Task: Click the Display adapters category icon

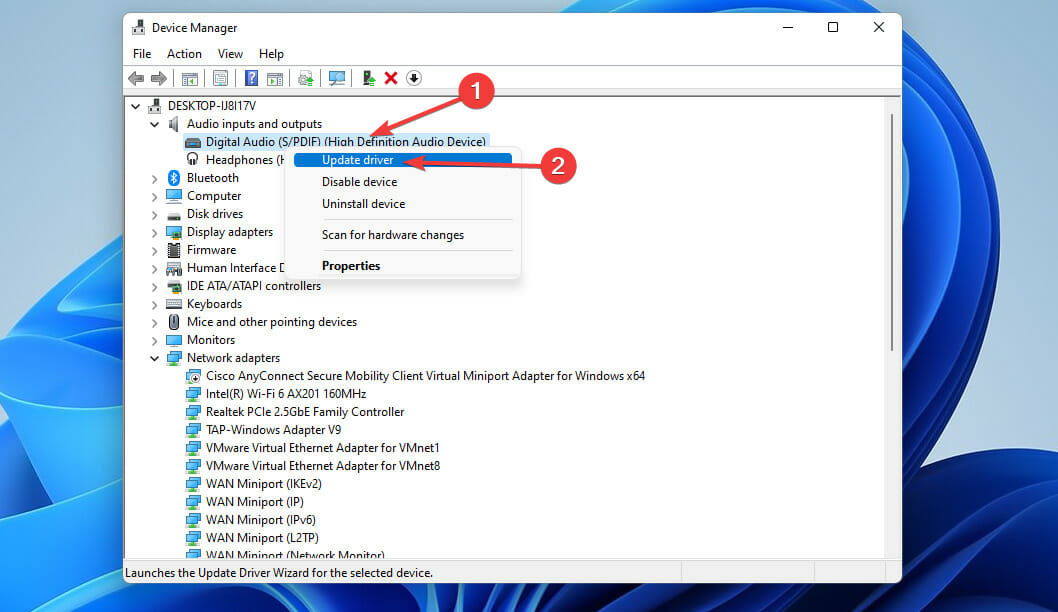Action: coord(173,232)
